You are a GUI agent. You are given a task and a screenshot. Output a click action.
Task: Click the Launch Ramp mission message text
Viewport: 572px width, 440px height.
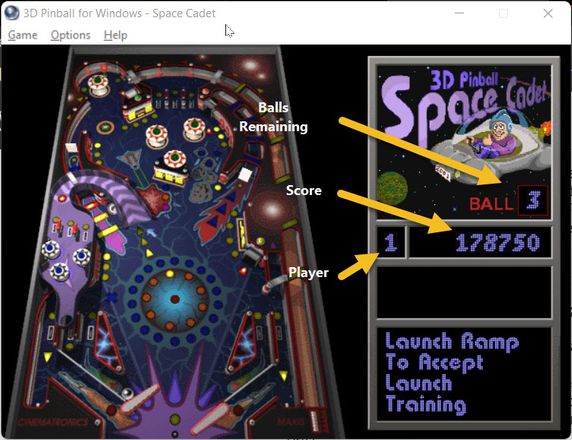tap(452, 373)
